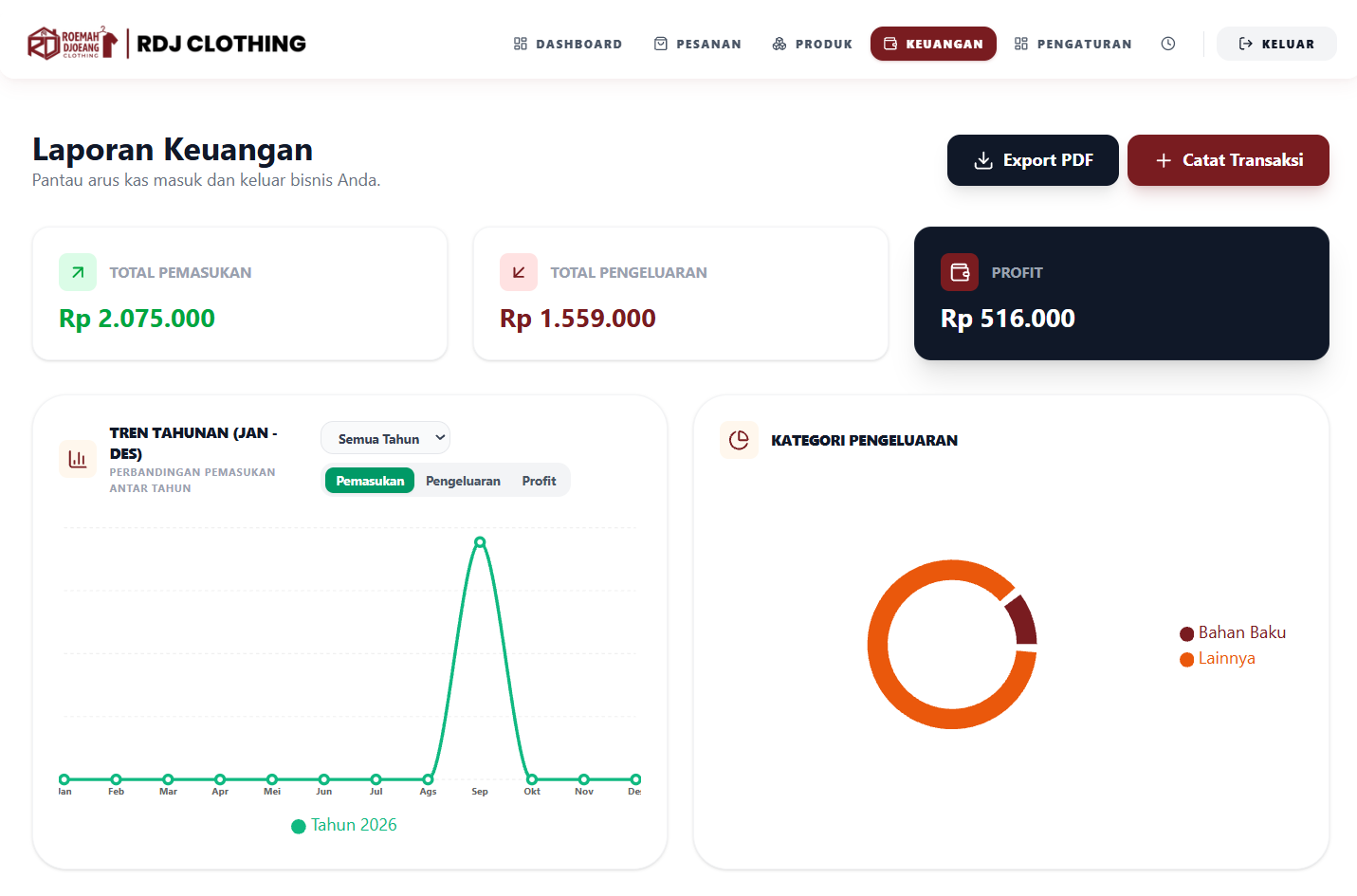Click the Roemah Djoeang logo icon
Screen dimensions: 1357x896
click(x=72, y=43)
